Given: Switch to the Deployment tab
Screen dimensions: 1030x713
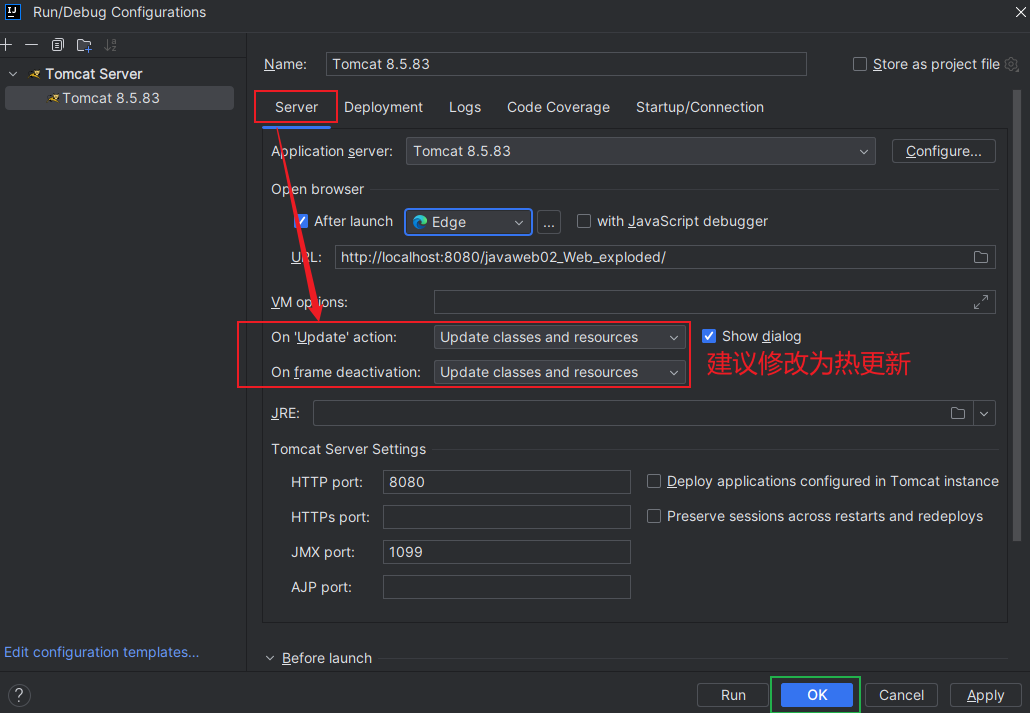Looking at the screenshot, I should [383, 107].
